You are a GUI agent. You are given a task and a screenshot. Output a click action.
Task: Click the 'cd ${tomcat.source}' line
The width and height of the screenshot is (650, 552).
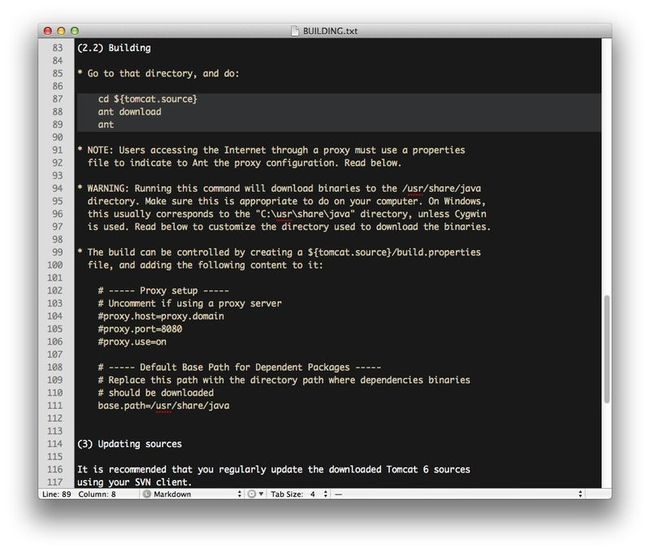[x=148, y=99]
